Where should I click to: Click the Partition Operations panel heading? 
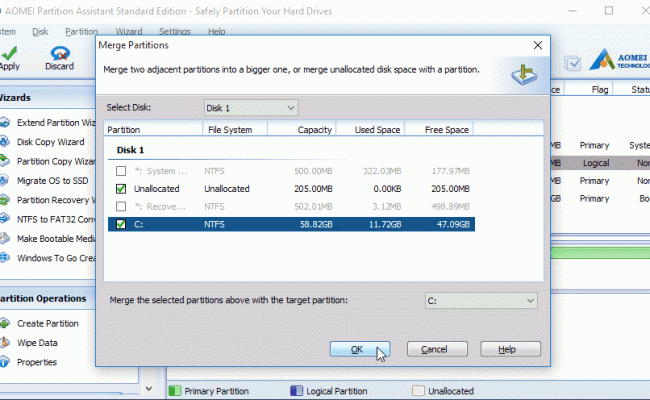(x=43, y=298)
